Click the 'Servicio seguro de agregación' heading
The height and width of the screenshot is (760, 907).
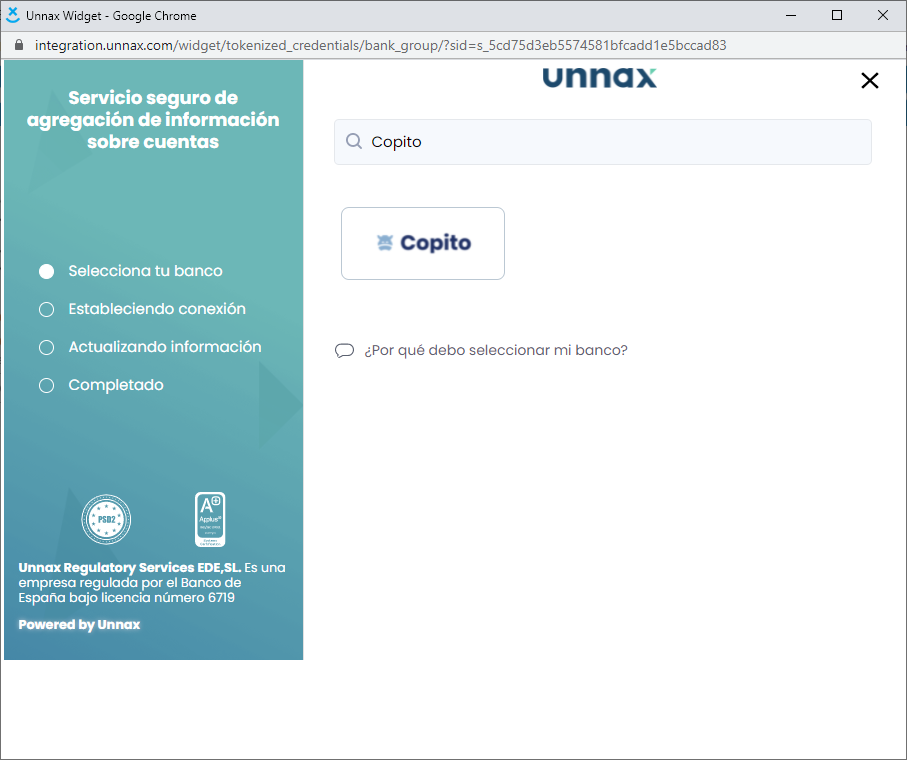click(x=153, y=120)
